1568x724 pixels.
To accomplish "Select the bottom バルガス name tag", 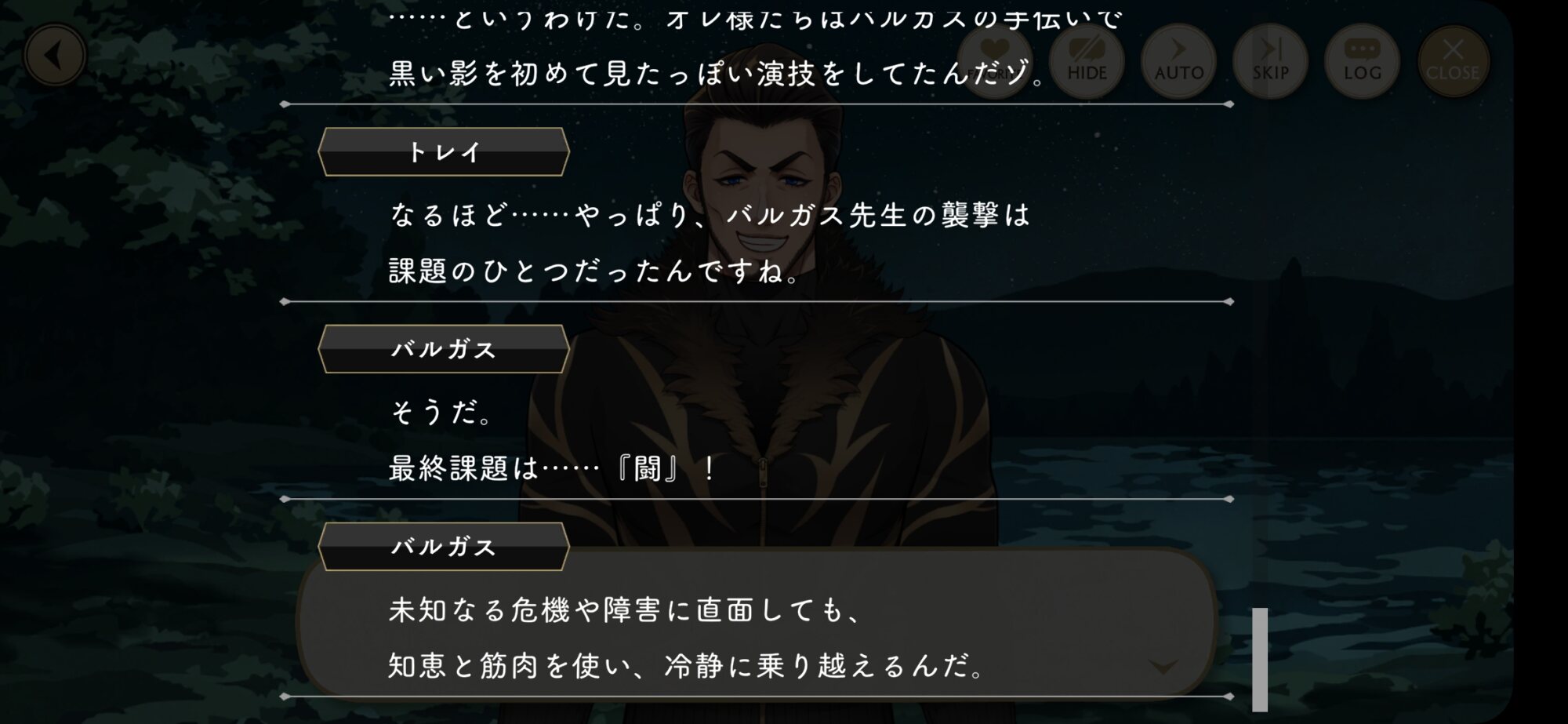I will [x=444, y=547].
